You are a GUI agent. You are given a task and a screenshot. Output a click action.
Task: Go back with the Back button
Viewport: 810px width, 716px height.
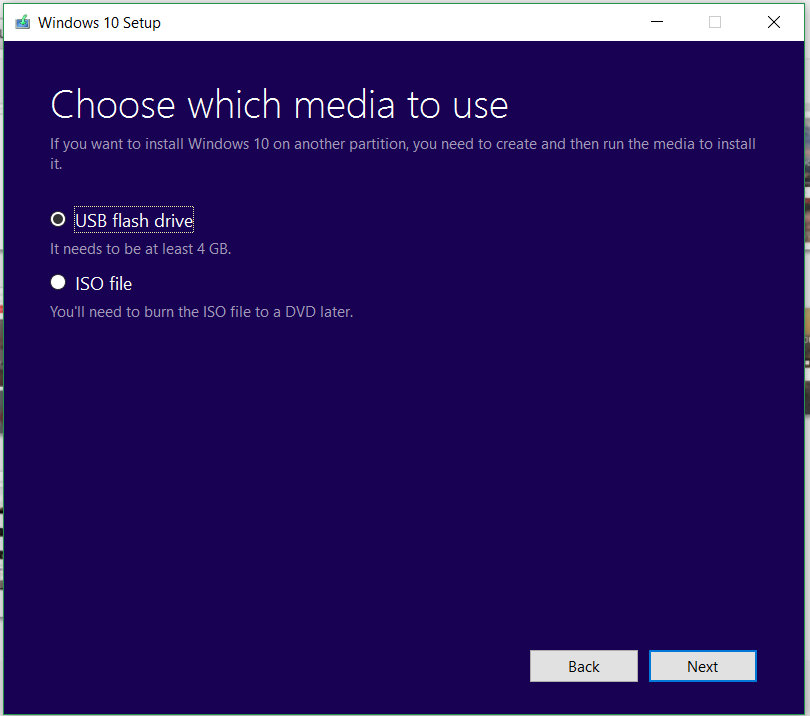pyautogui.click(x=584, y=666)
